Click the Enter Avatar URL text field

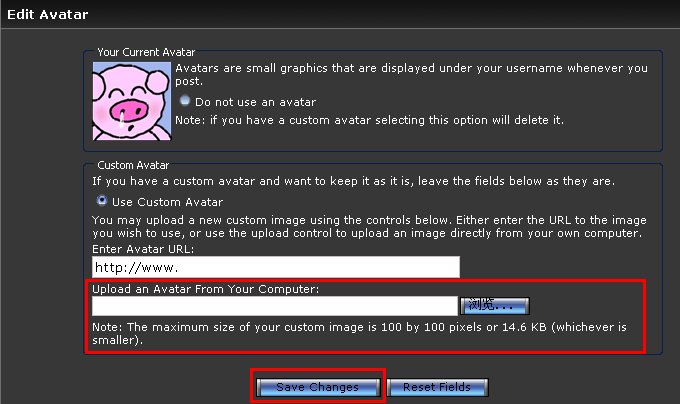point(276,267)
